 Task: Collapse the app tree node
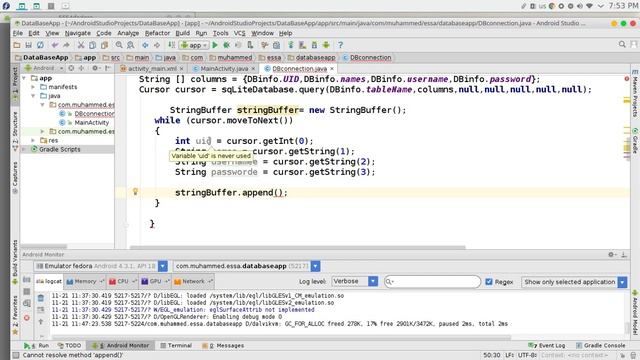coord(24,78)
